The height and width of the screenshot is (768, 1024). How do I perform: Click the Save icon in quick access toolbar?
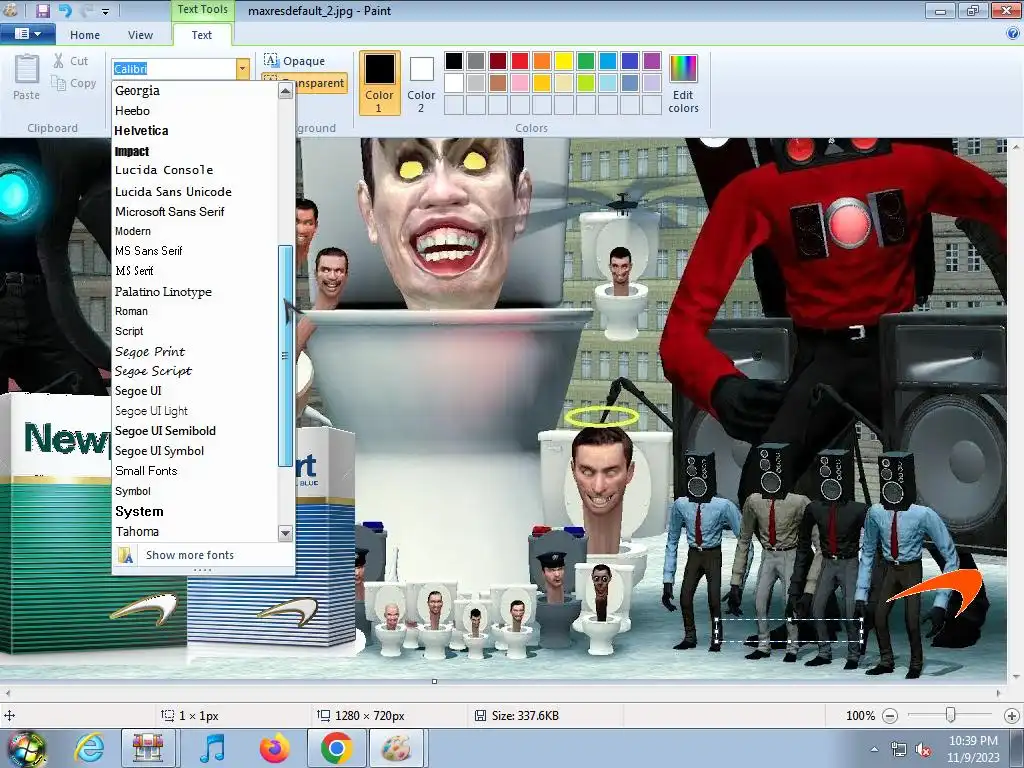tap(42, 10)
